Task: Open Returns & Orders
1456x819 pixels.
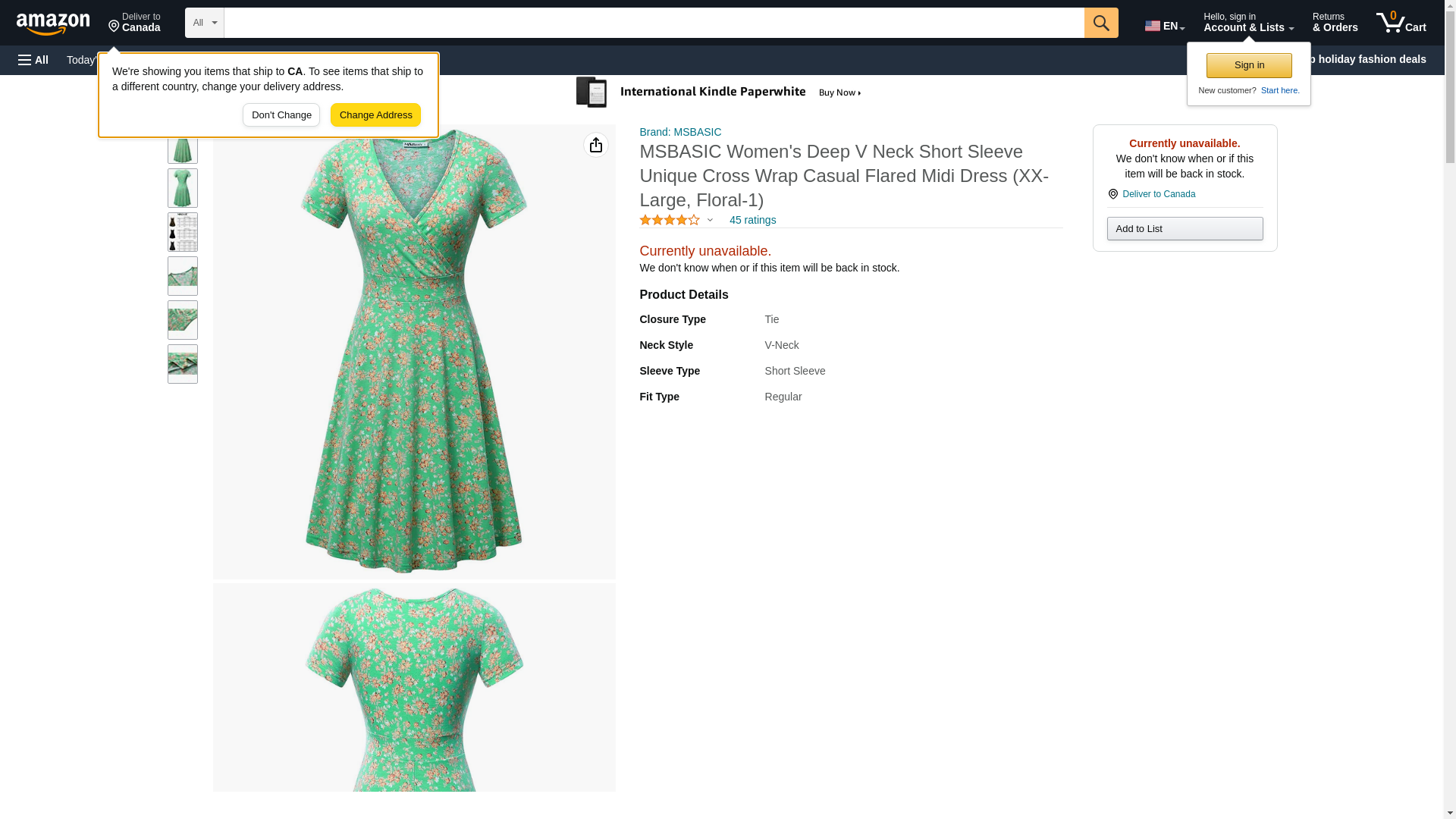Action: click(1335, 23)
